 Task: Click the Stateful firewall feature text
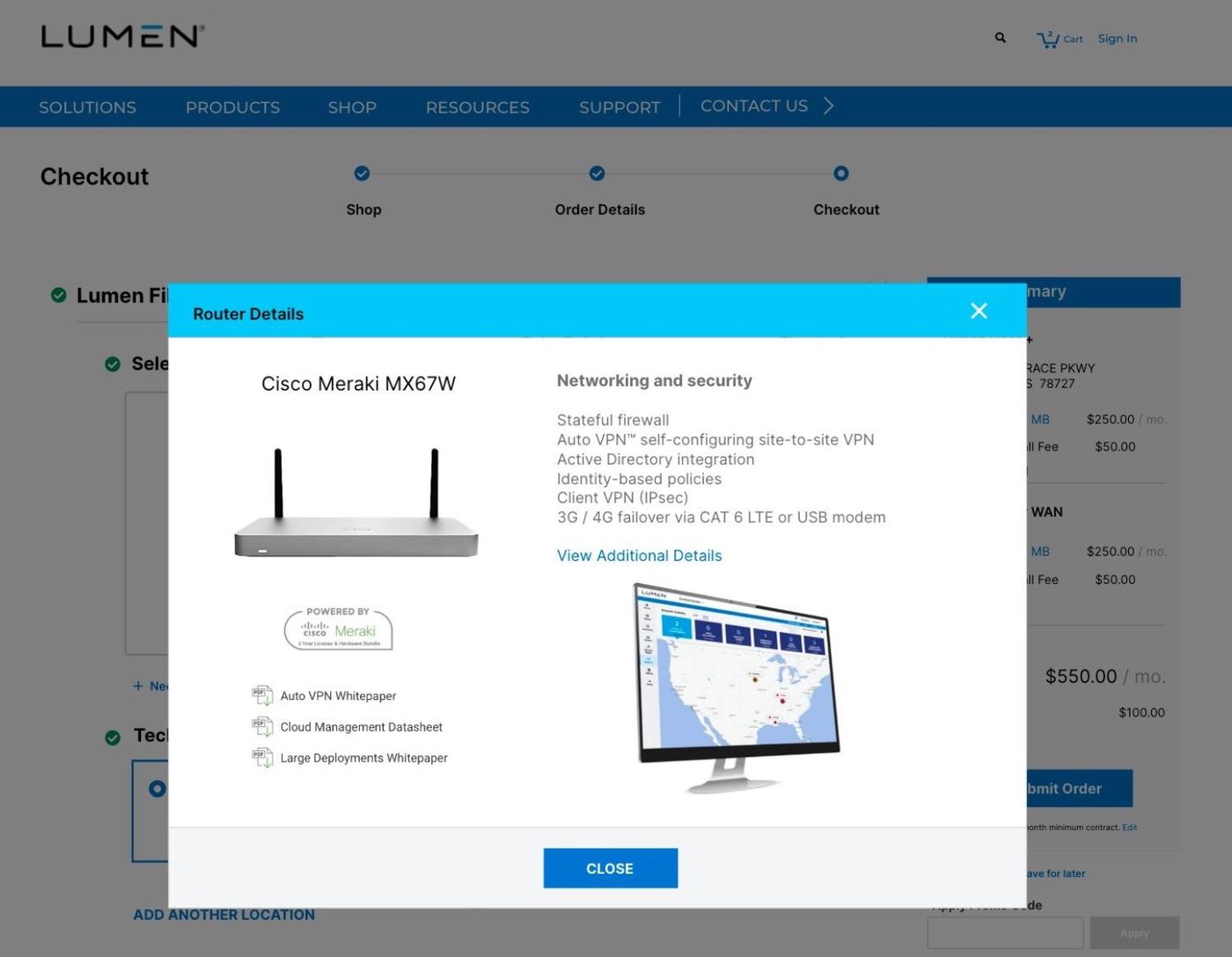coord(613,420)
